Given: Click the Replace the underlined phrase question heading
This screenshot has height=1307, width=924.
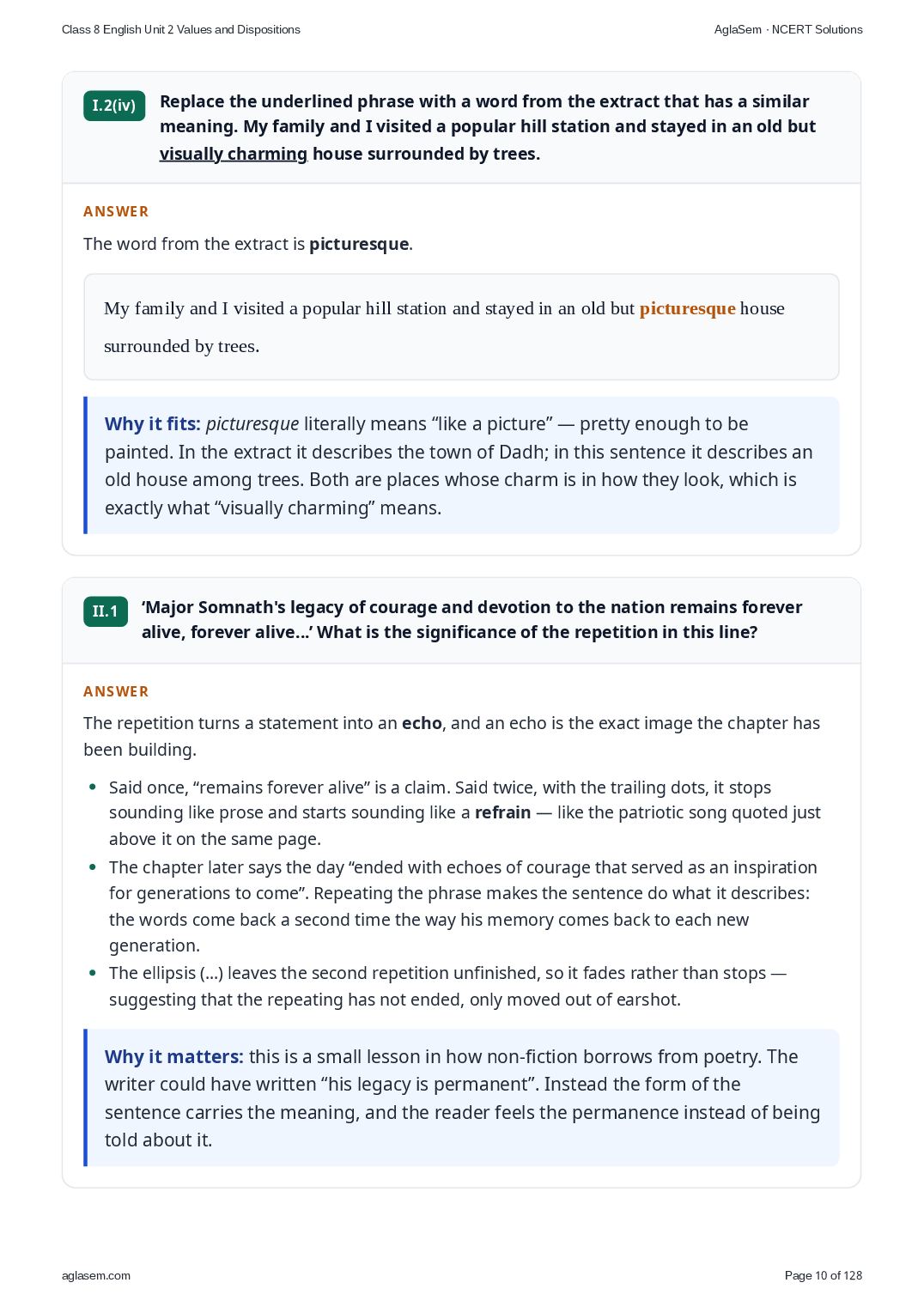Looking at the screenshot, I should (488, 127).
